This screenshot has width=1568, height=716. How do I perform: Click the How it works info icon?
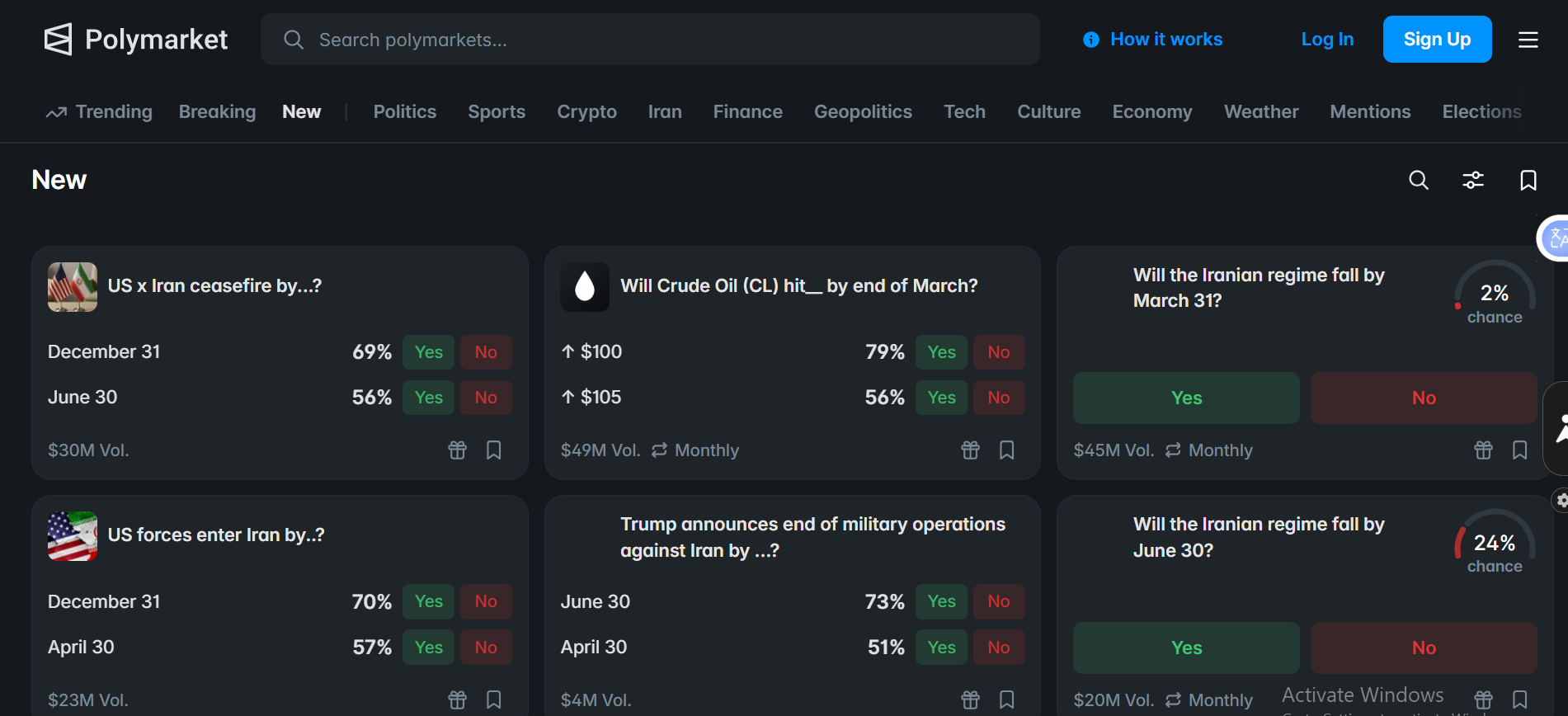tap(1090, 40)
